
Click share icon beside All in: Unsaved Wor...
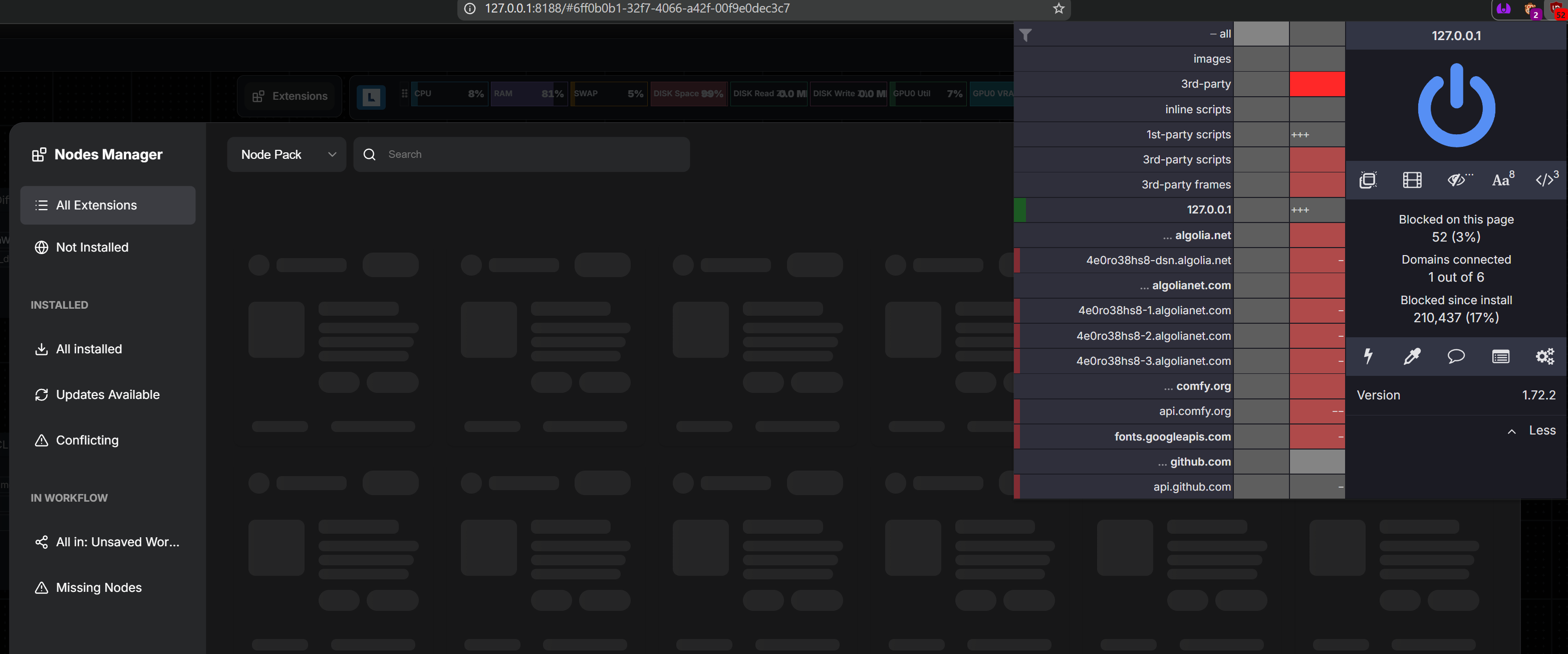pyautogui.click(x=42, y=542)
